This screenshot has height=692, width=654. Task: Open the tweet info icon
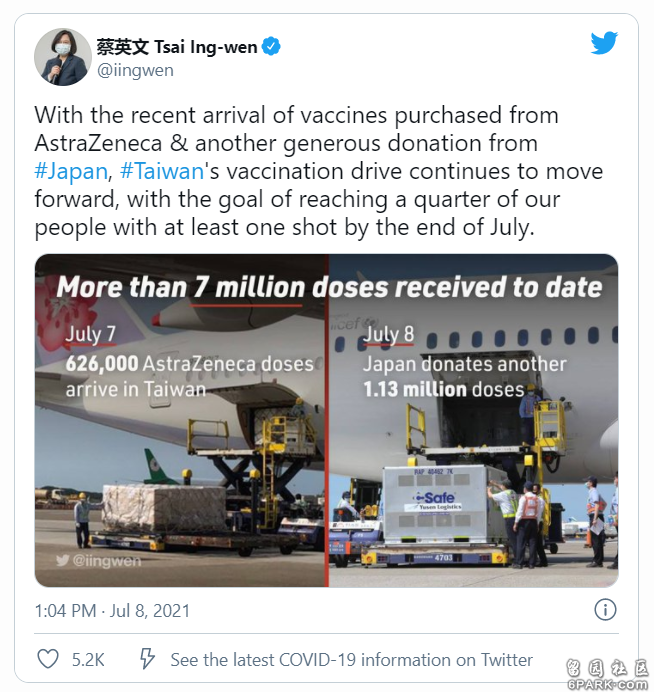pos(605,610)
